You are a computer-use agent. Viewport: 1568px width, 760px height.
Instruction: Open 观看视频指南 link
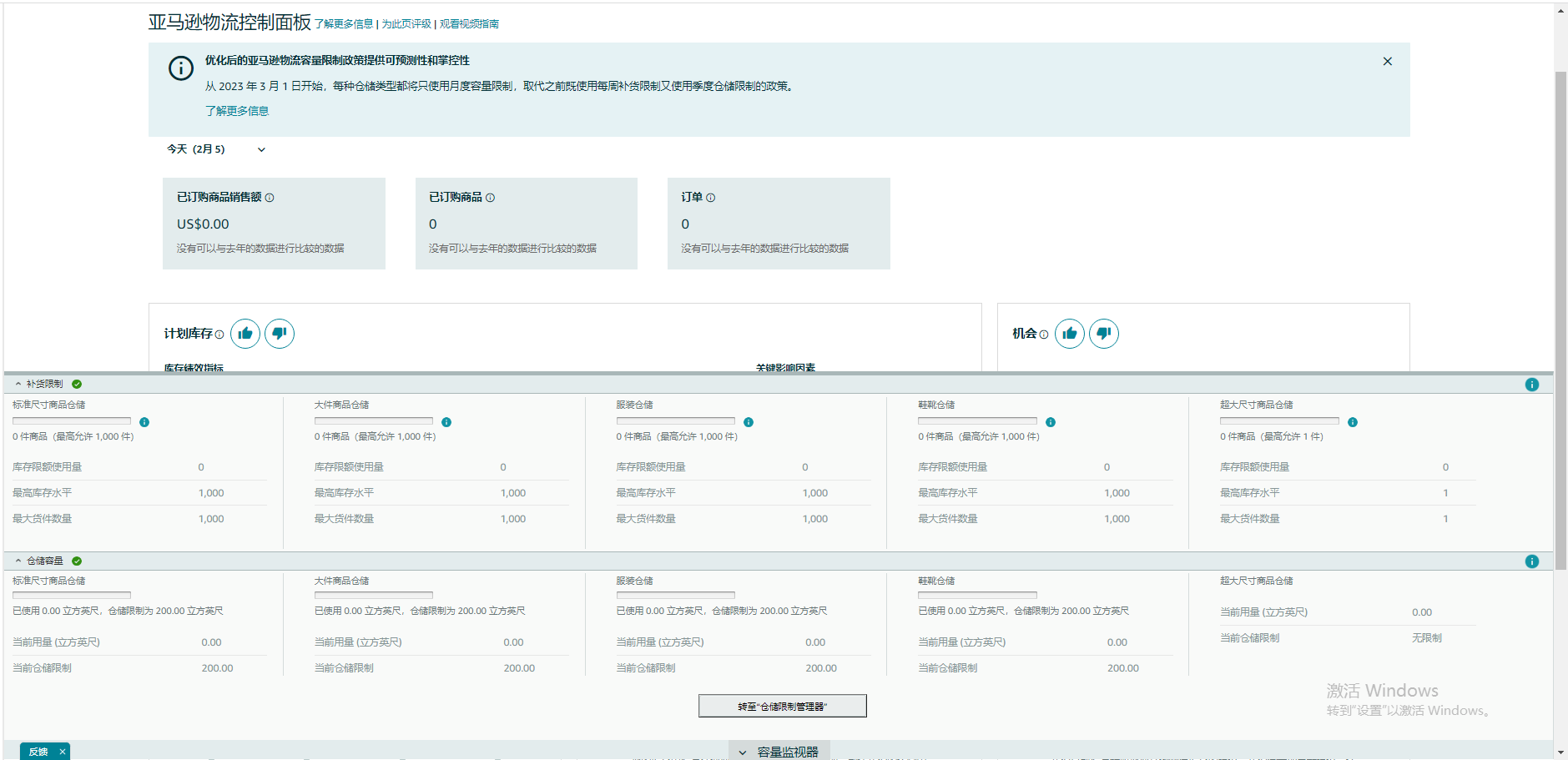tap(469, 24)
